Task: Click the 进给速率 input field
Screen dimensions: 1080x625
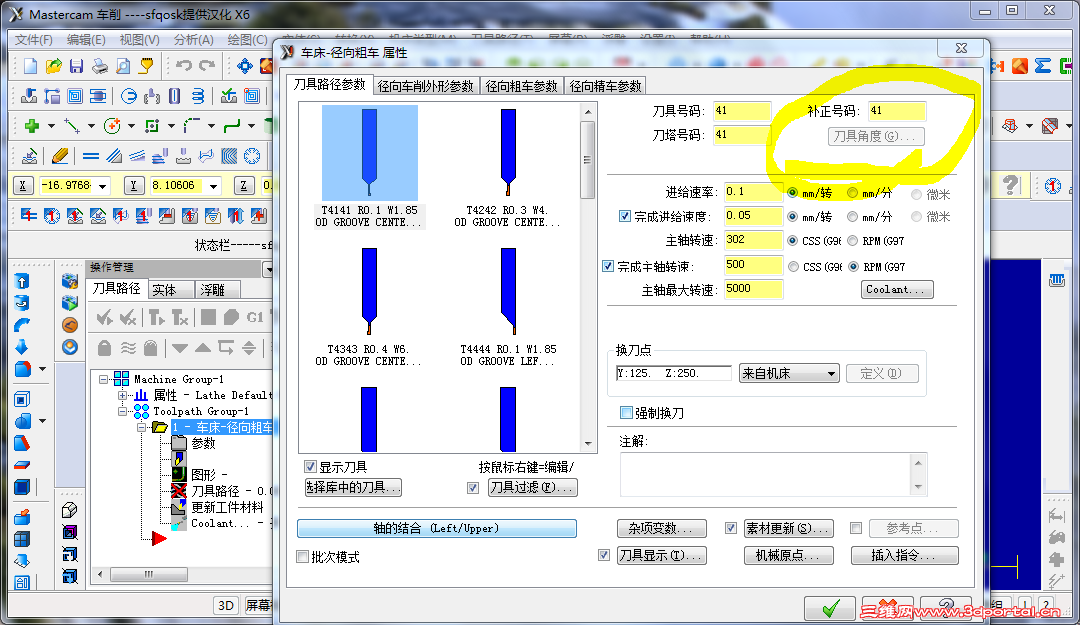Action: click(x=754, y=192)
